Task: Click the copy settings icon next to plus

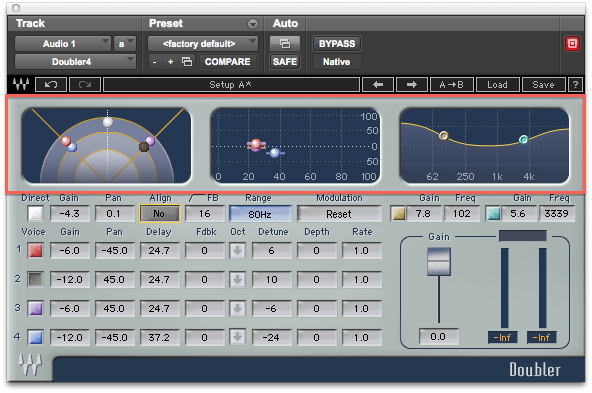Action: click(x=187, y=62)
